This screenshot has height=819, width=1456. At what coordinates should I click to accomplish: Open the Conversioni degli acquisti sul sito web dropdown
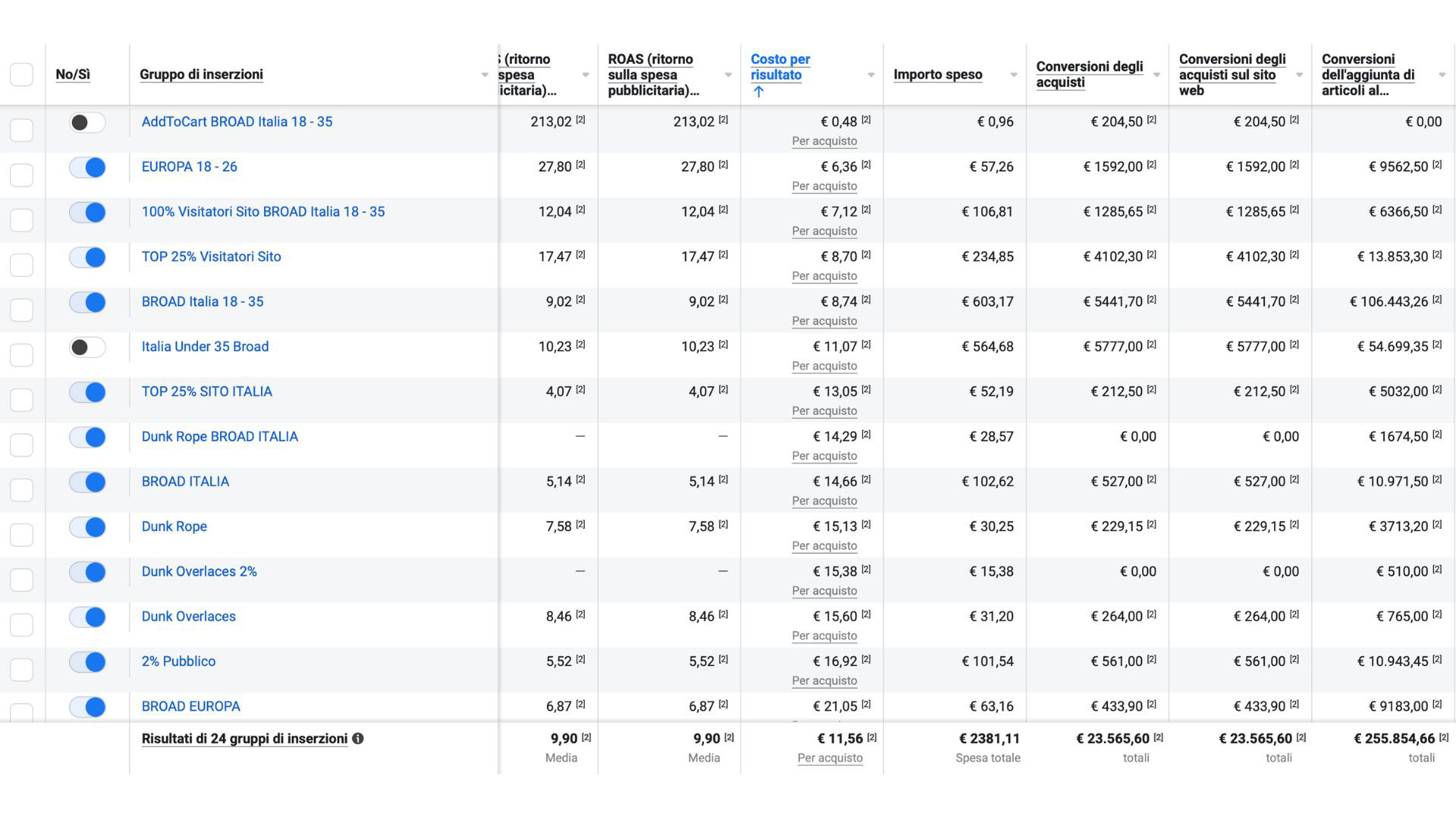[1299, 74]
